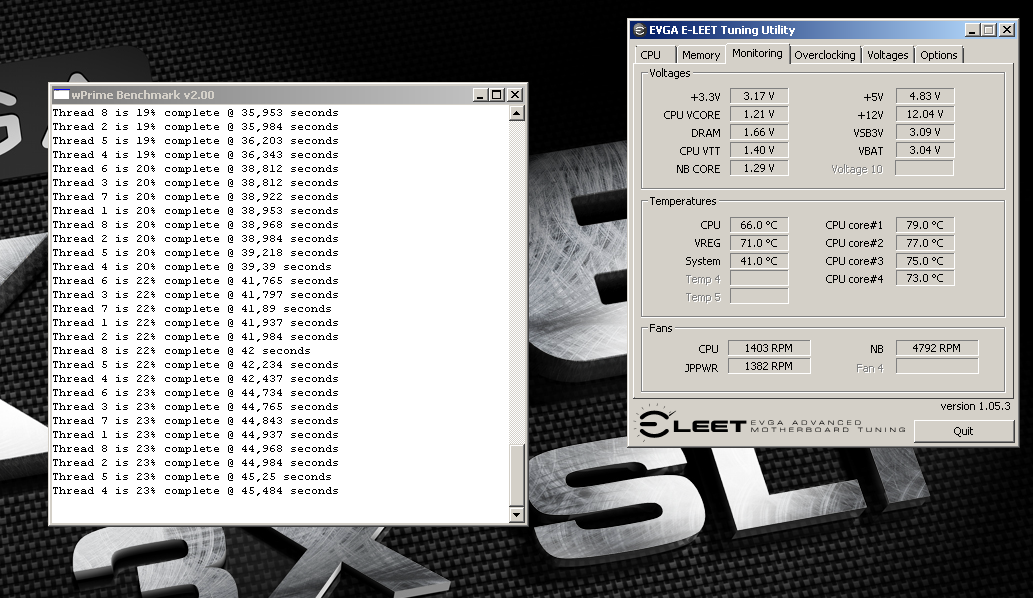Click line 'Thread 6 is 23% complete @ 44,734'
The height and width of the screenshot is (598, 1033).
coord(195,393)
